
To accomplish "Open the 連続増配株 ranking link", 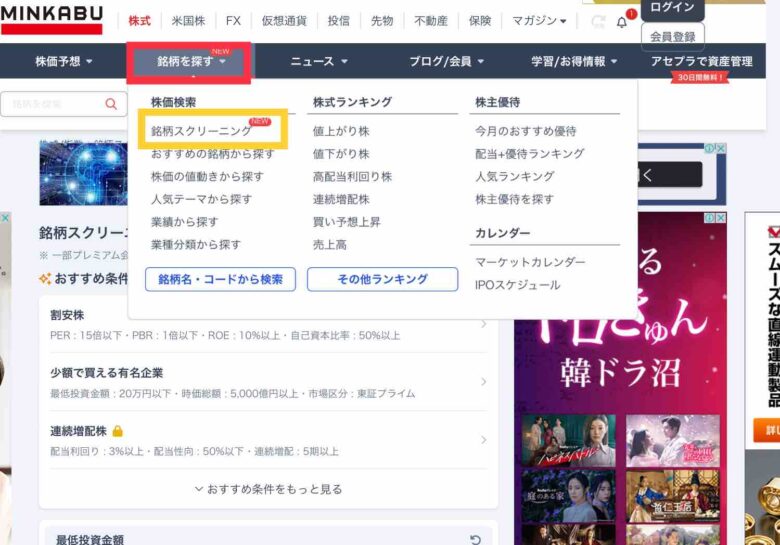I will click(341, 199).
